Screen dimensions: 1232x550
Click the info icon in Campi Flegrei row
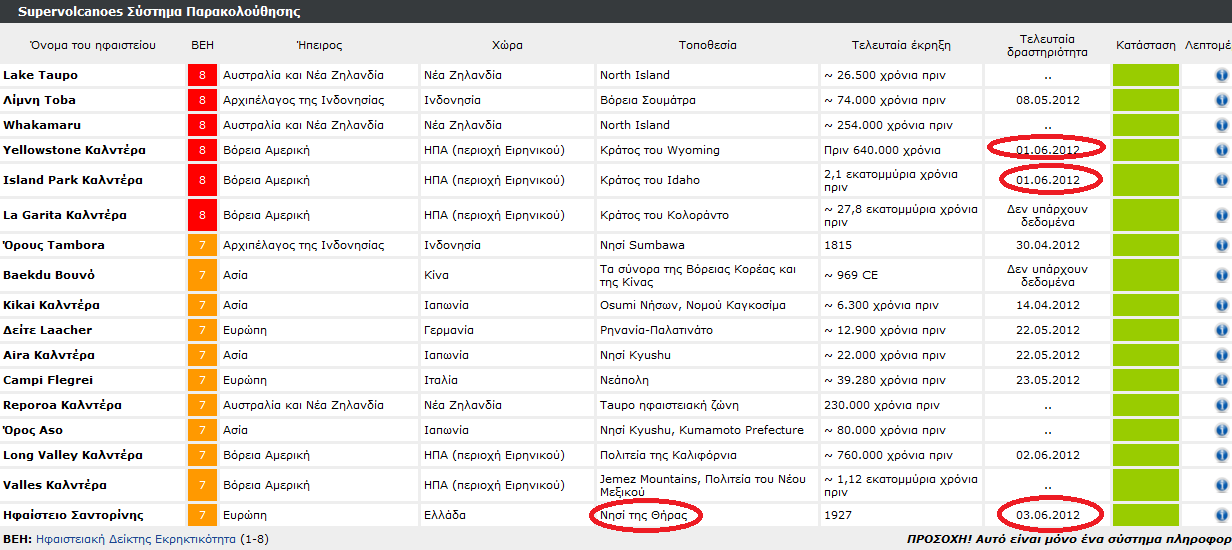1222,380
